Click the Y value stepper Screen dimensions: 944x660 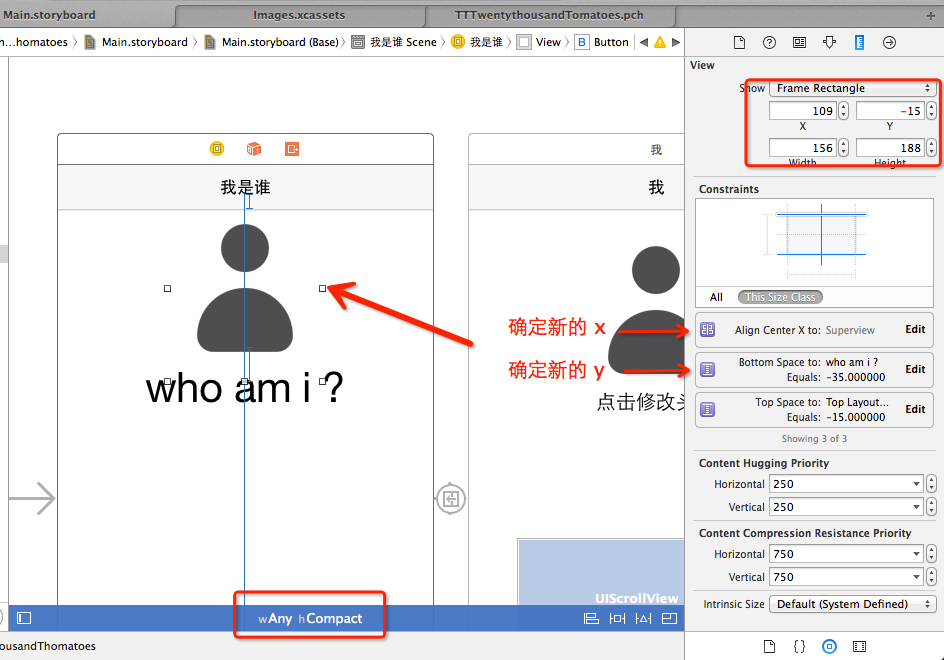pyautogui.click(x=931, y=111)
